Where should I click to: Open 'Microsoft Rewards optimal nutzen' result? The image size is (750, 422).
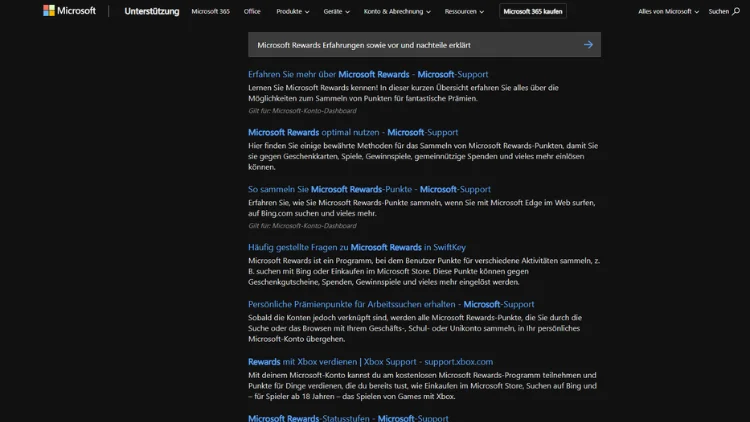(x=353, y=132)
